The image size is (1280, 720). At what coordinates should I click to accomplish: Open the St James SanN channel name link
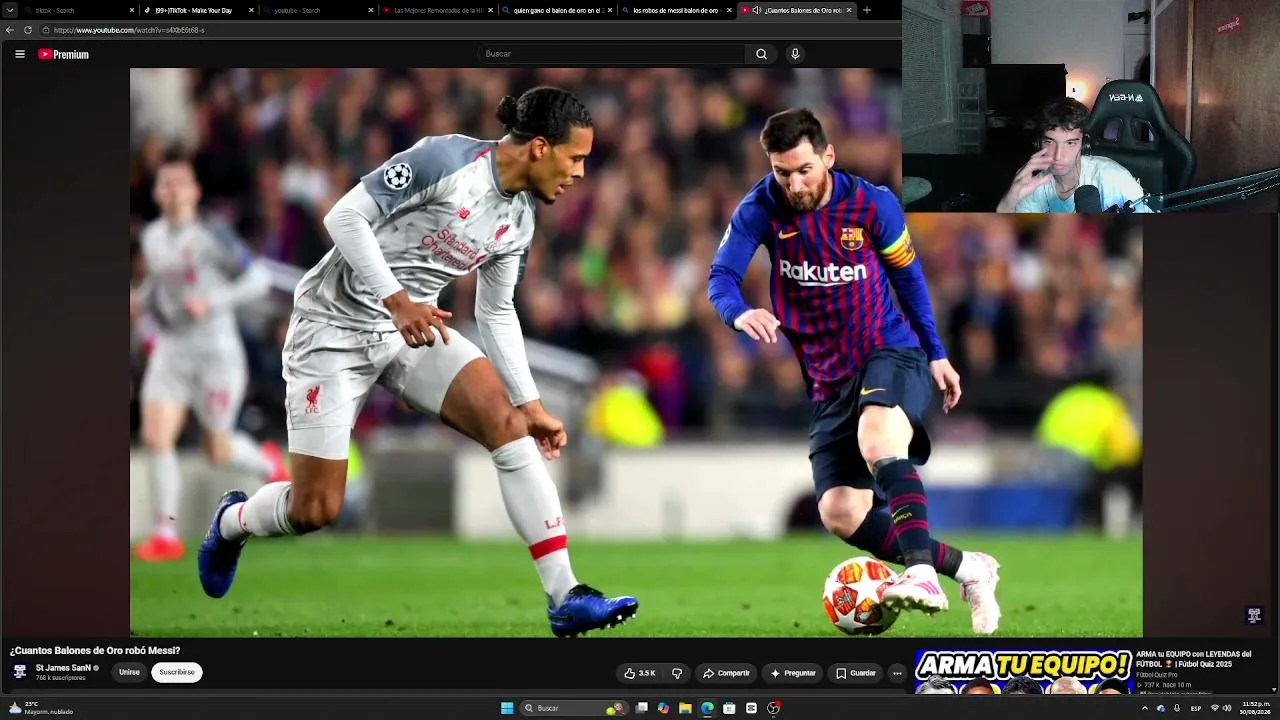pyautogui.click(x=64, y=668)
